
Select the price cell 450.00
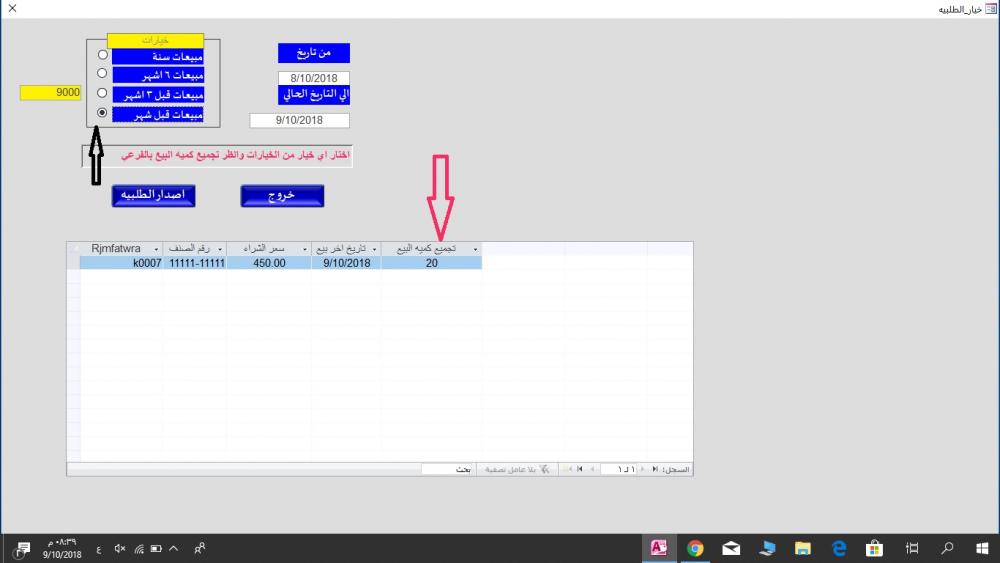[269, 263]
